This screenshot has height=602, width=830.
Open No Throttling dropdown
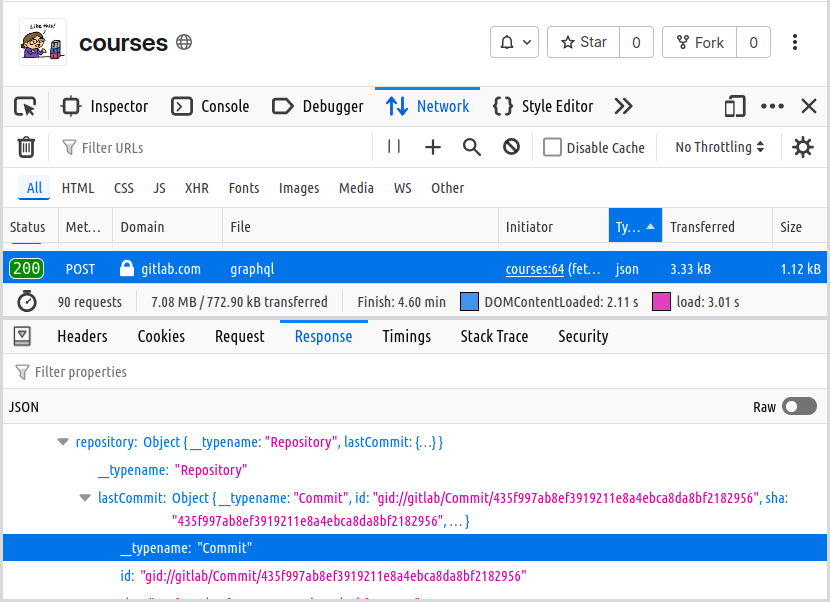tap(719, 147)
